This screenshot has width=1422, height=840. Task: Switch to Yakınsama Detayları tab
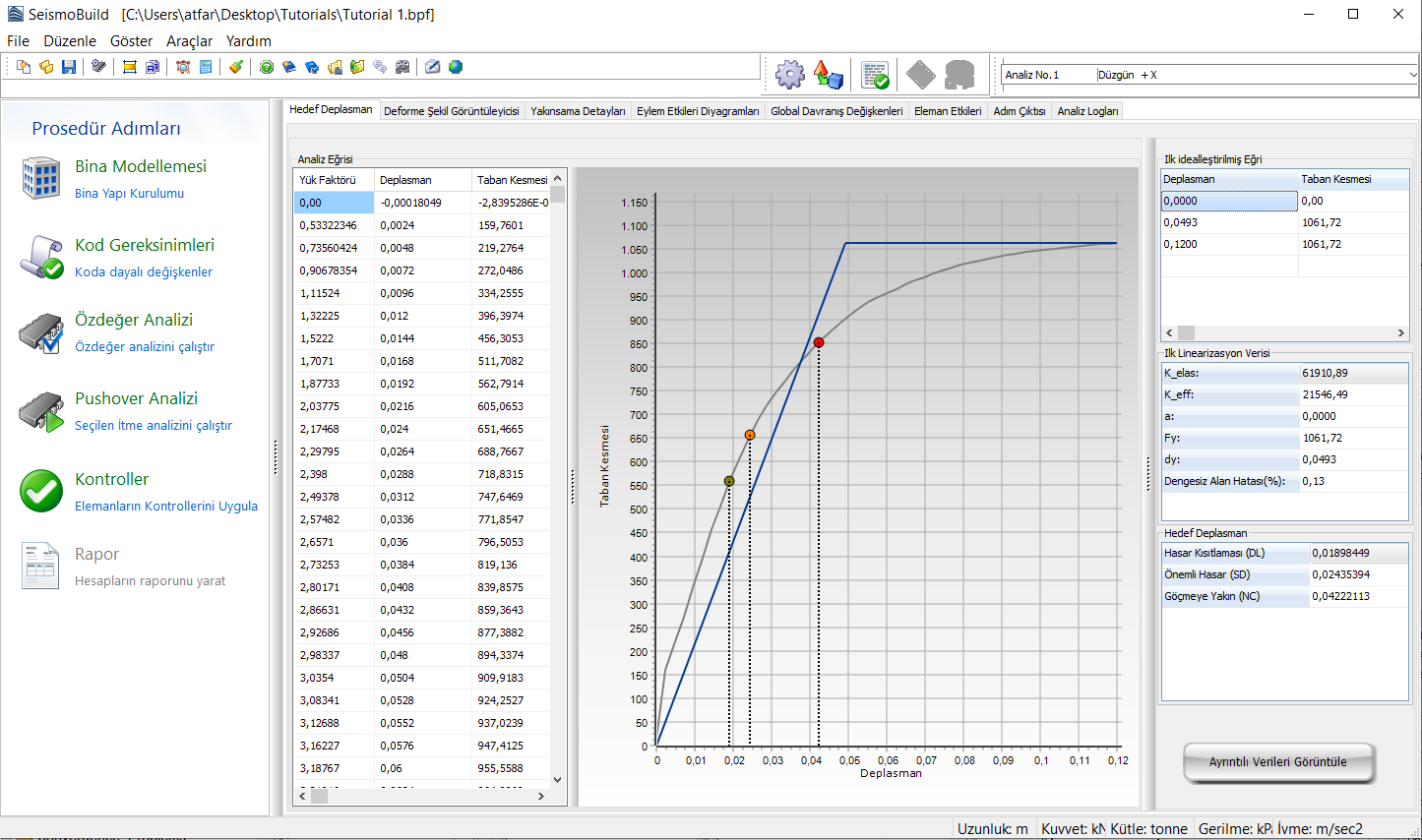[578, 111]
